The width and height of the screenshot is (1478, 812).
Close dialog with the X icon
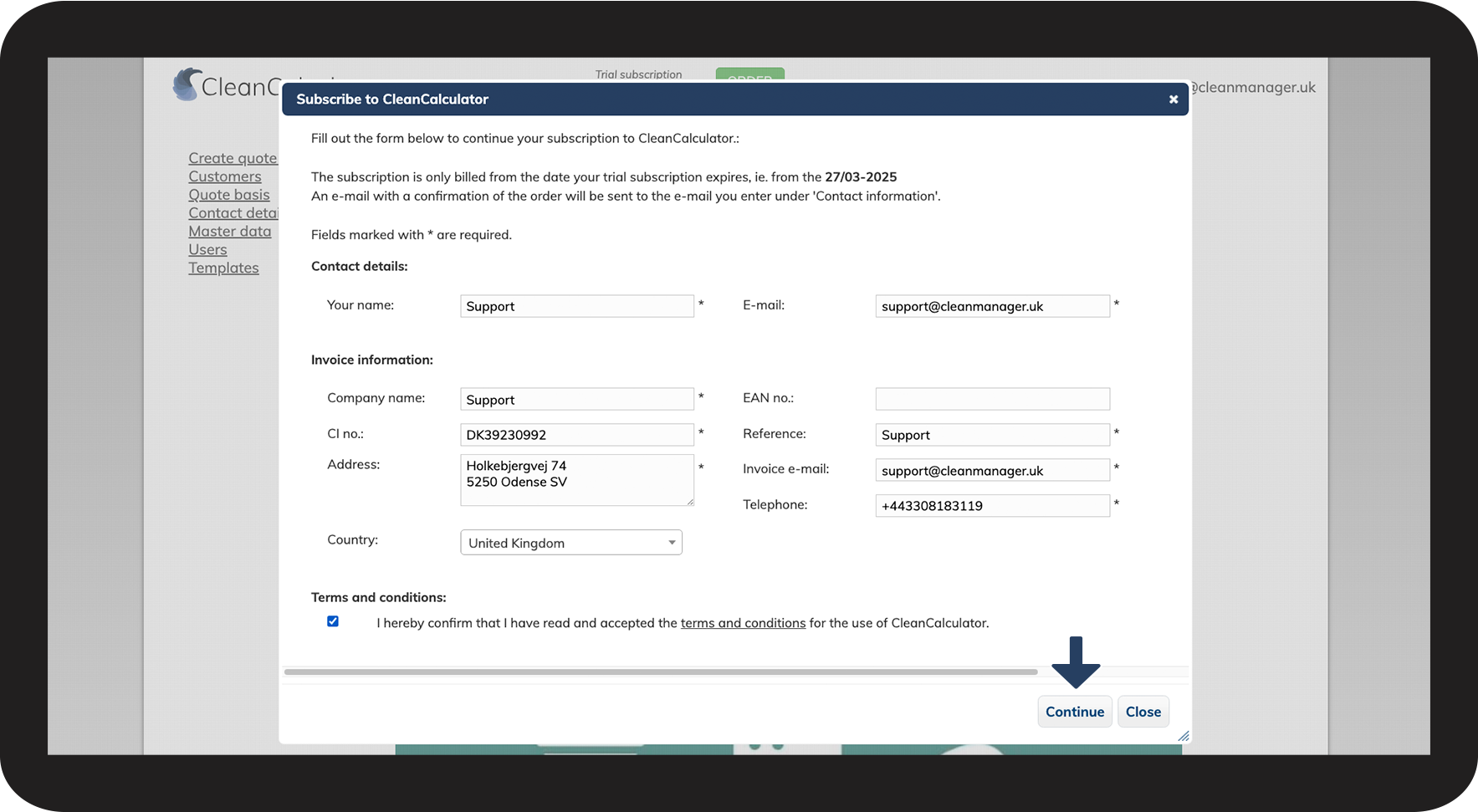tap(1174, 100)
